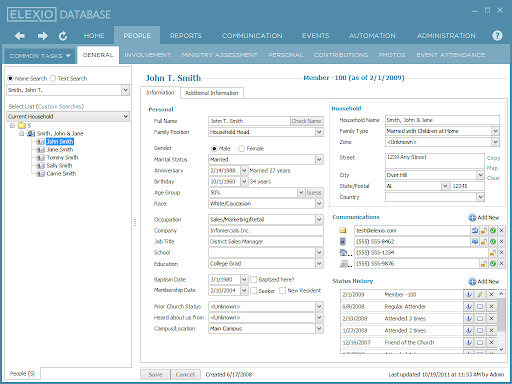512x384 pixels.
Task: Click the Status History scroll-down arrow
Action: coord(501,349)
